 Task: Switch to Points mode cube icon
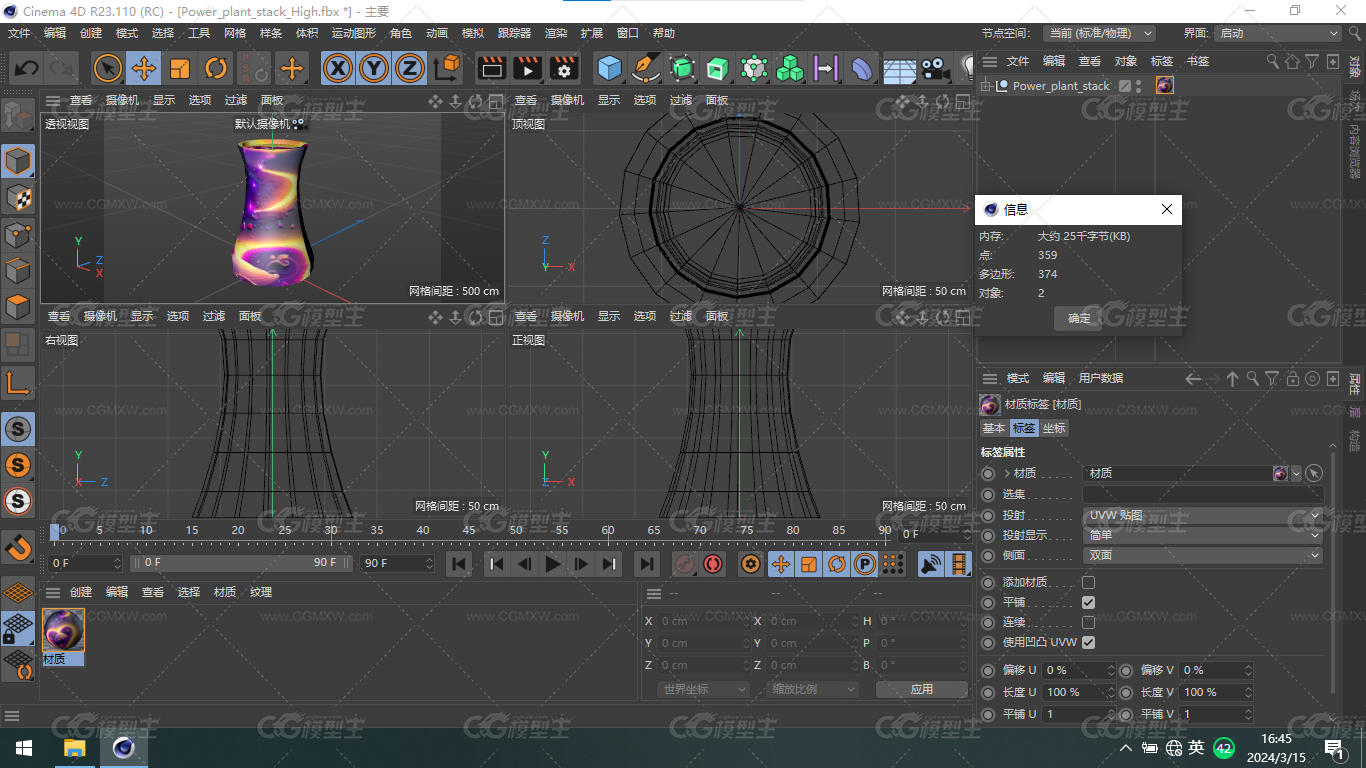pyautogui.click(x=19, y=234)
